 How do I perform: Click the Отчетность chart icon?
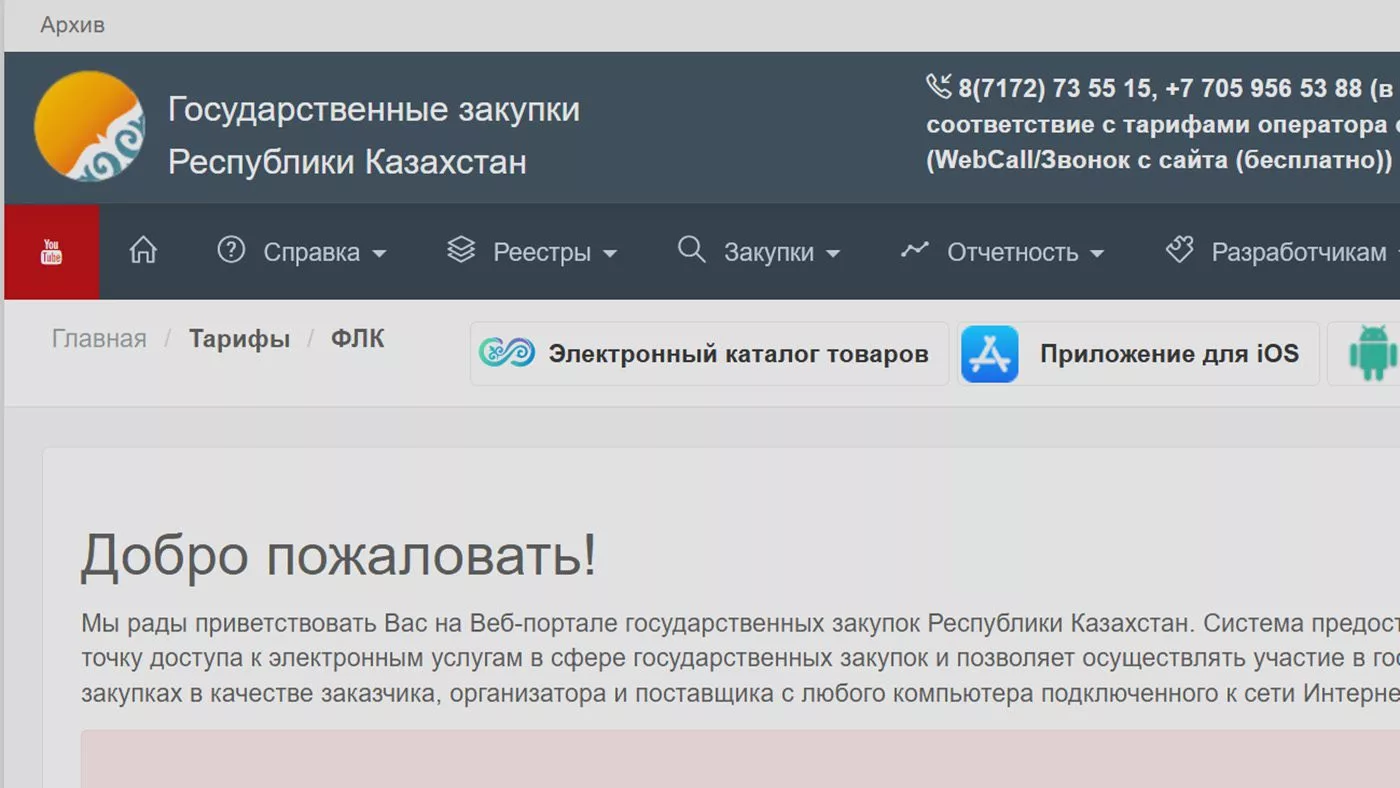[x=915, y=250]
